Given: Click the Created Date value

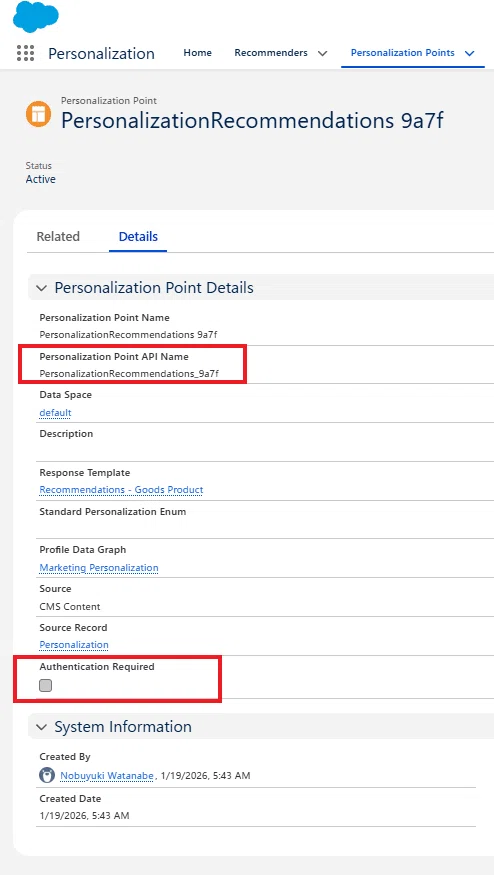Looking at the screenshot, I should tap(84, 815).
